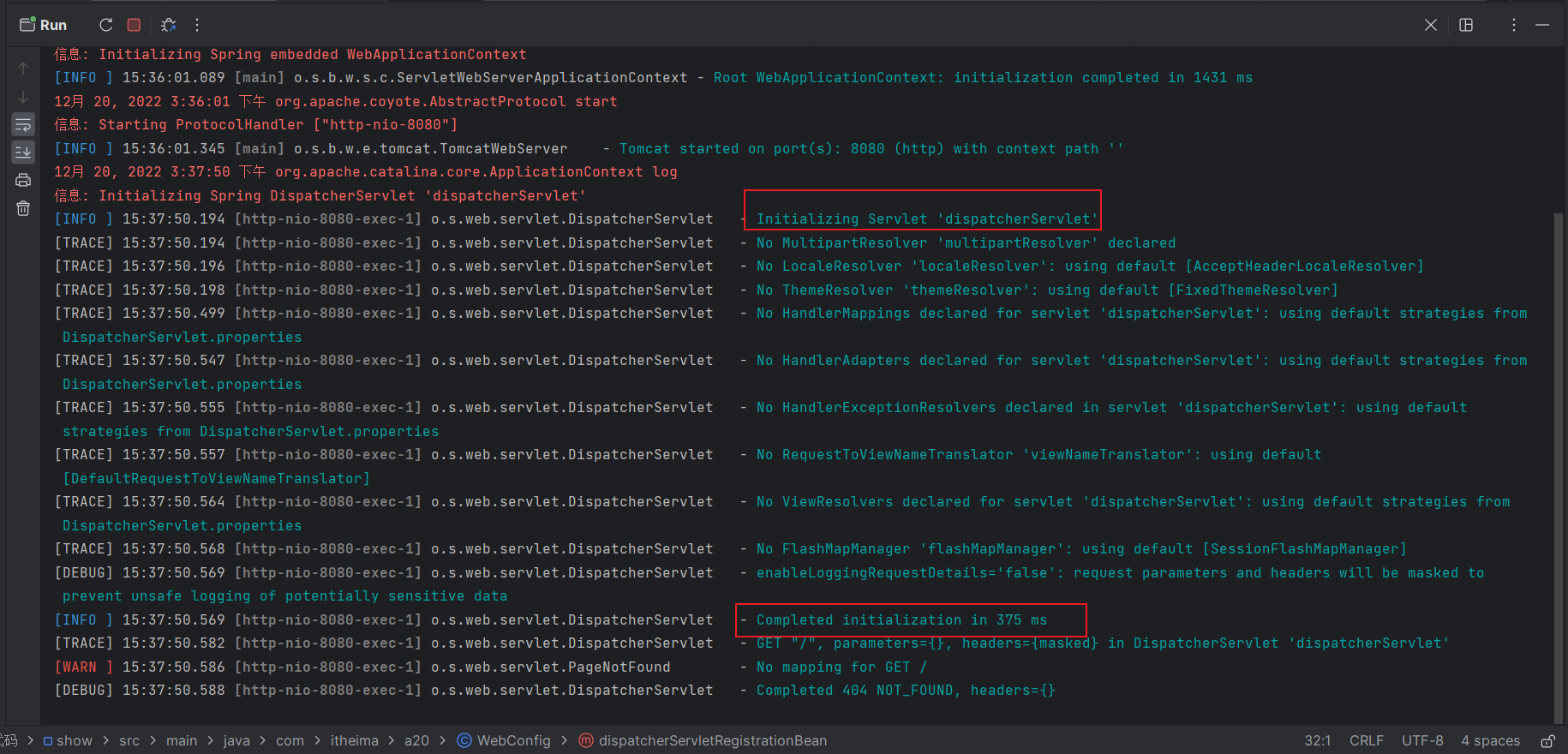The image size is (1568, 754).
Task: Toggle scroll to end of console
Action: 23,153
